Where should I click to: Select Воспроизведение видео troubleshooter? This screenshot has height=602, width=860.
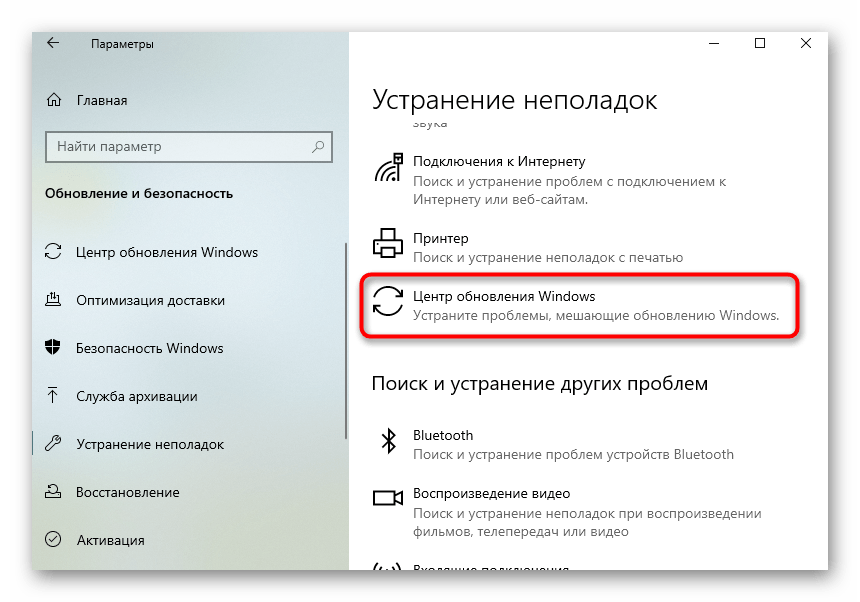pos(568,512)
